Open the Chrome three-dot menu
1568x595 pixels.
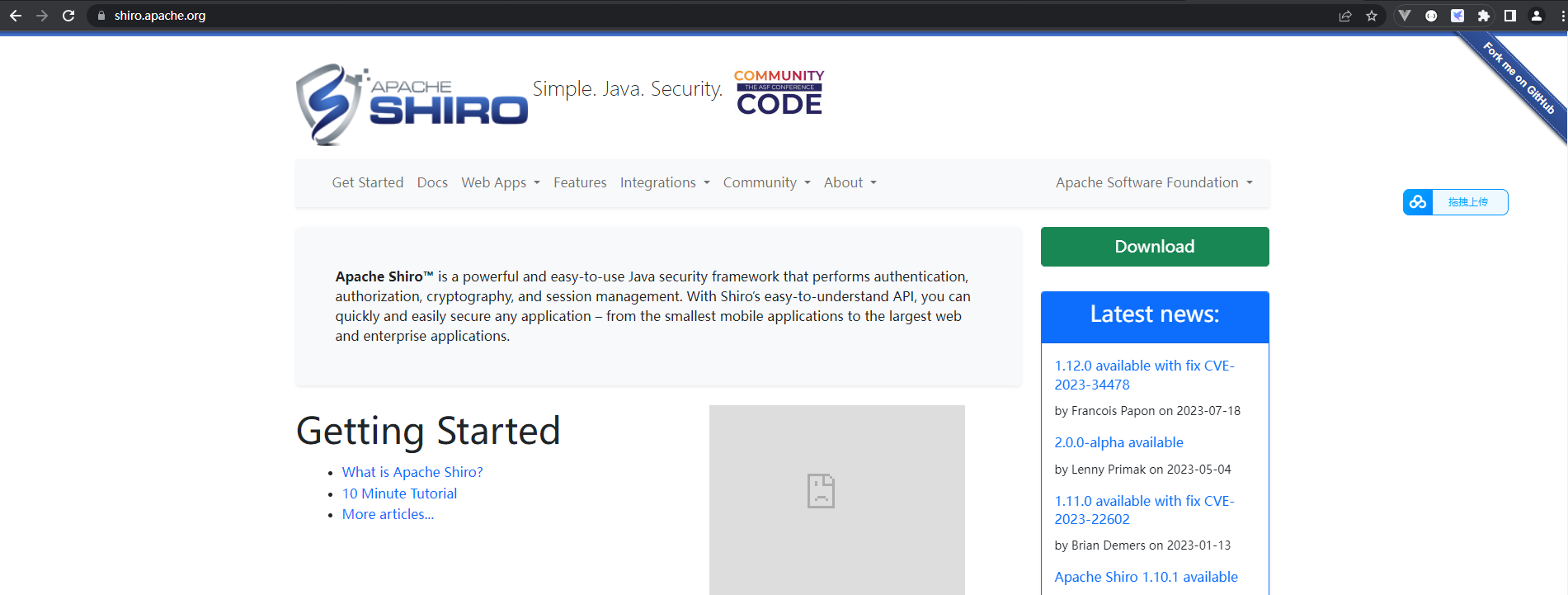pyautogui.click(x=1562, y=16)
